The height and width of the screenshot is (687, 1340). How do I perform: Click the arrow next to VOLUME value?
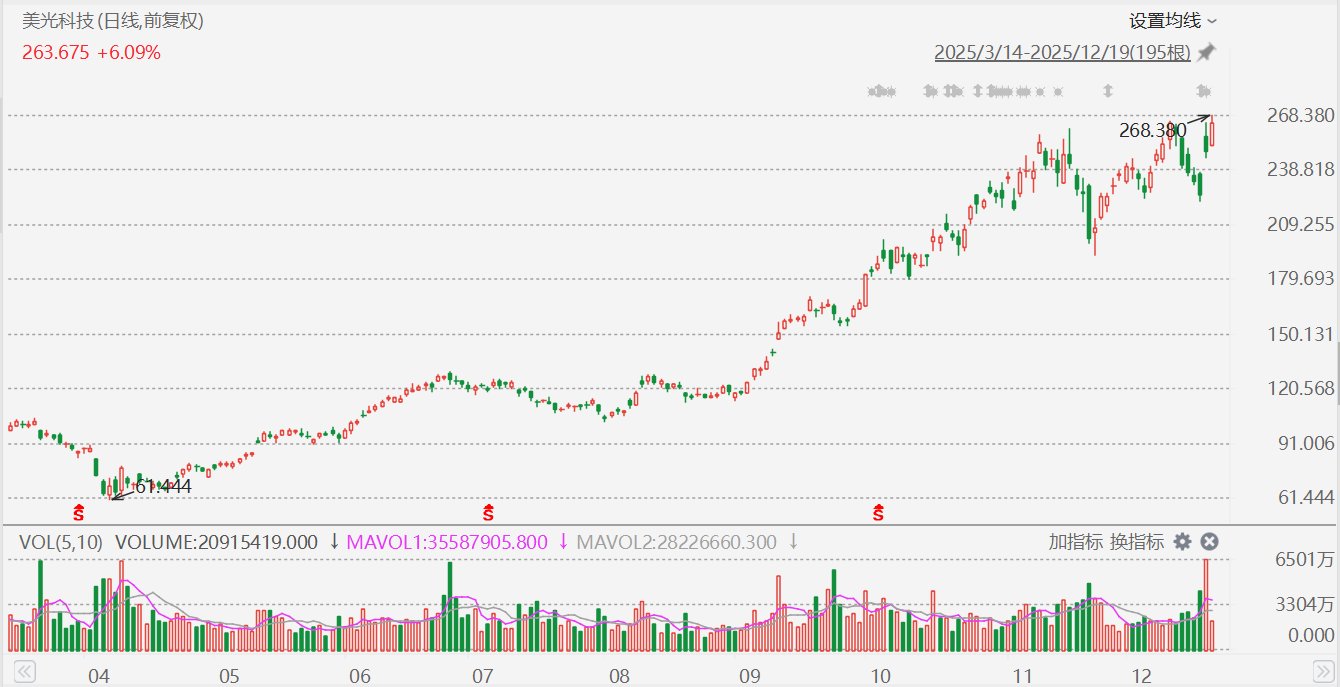334,542
